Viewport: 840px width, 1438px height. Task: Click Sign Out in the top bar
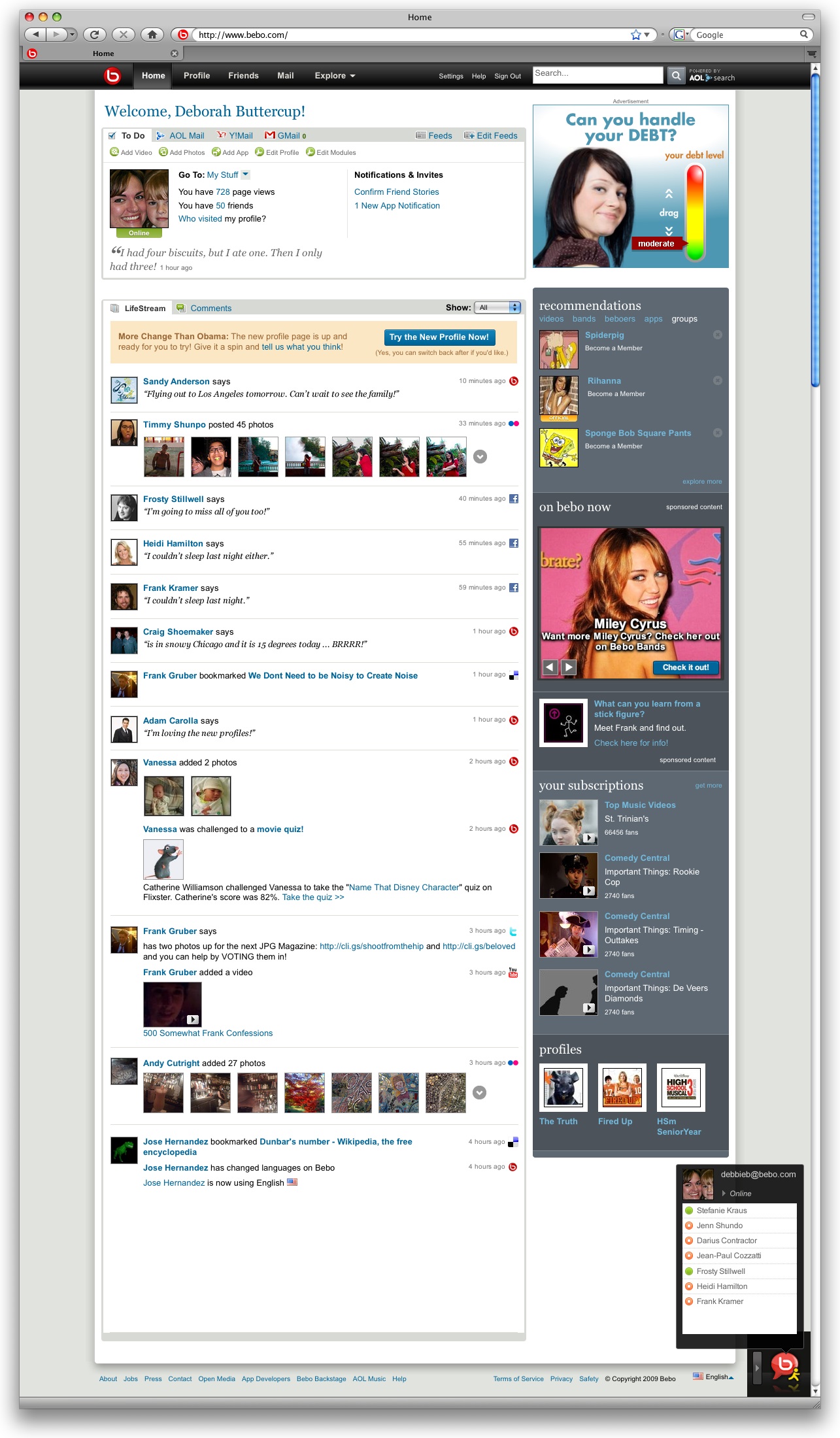coord(508,76)
